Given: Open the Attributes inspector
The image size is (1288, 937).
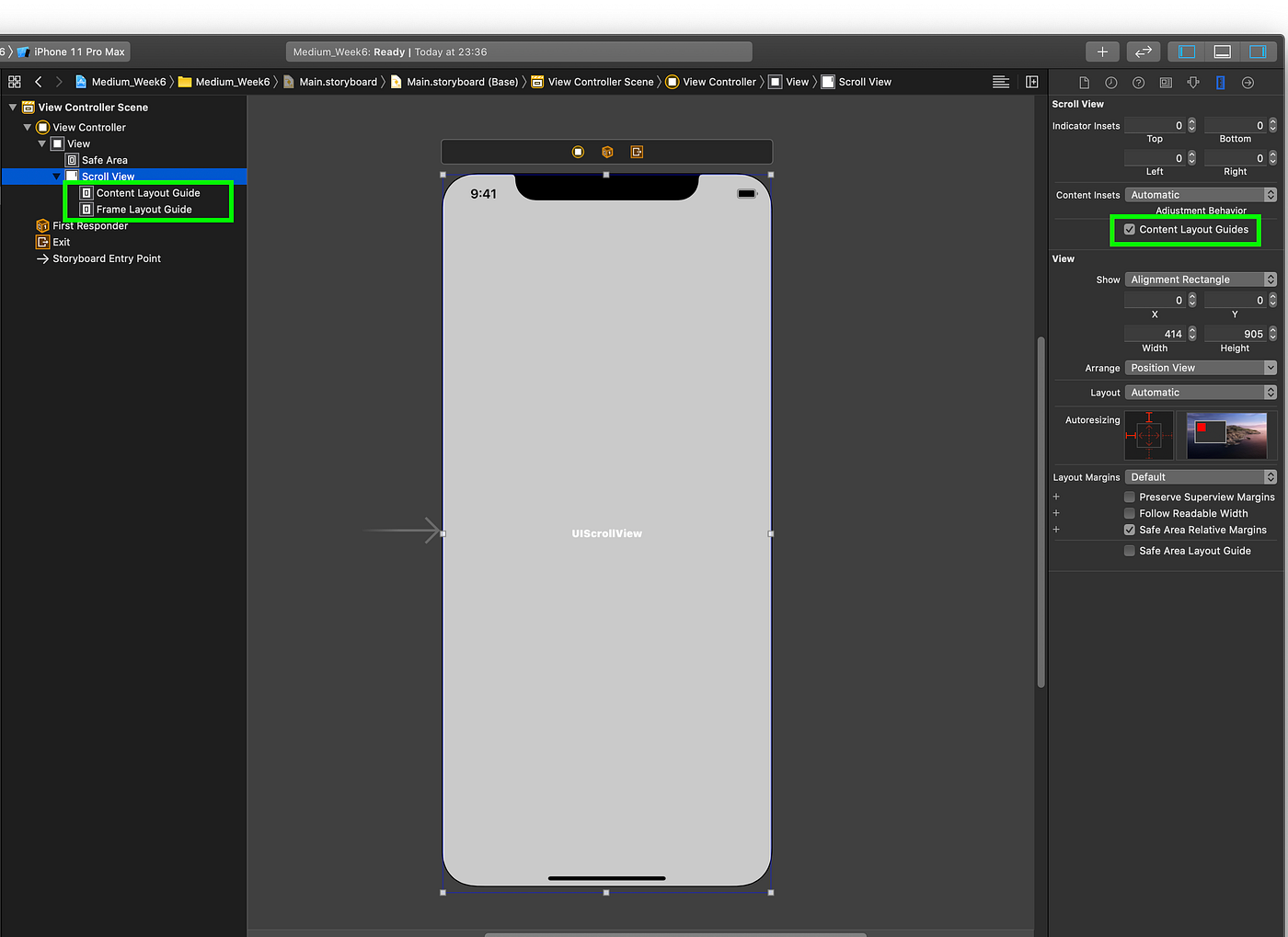Looking at the screenshot, I should coord(1193,82).
